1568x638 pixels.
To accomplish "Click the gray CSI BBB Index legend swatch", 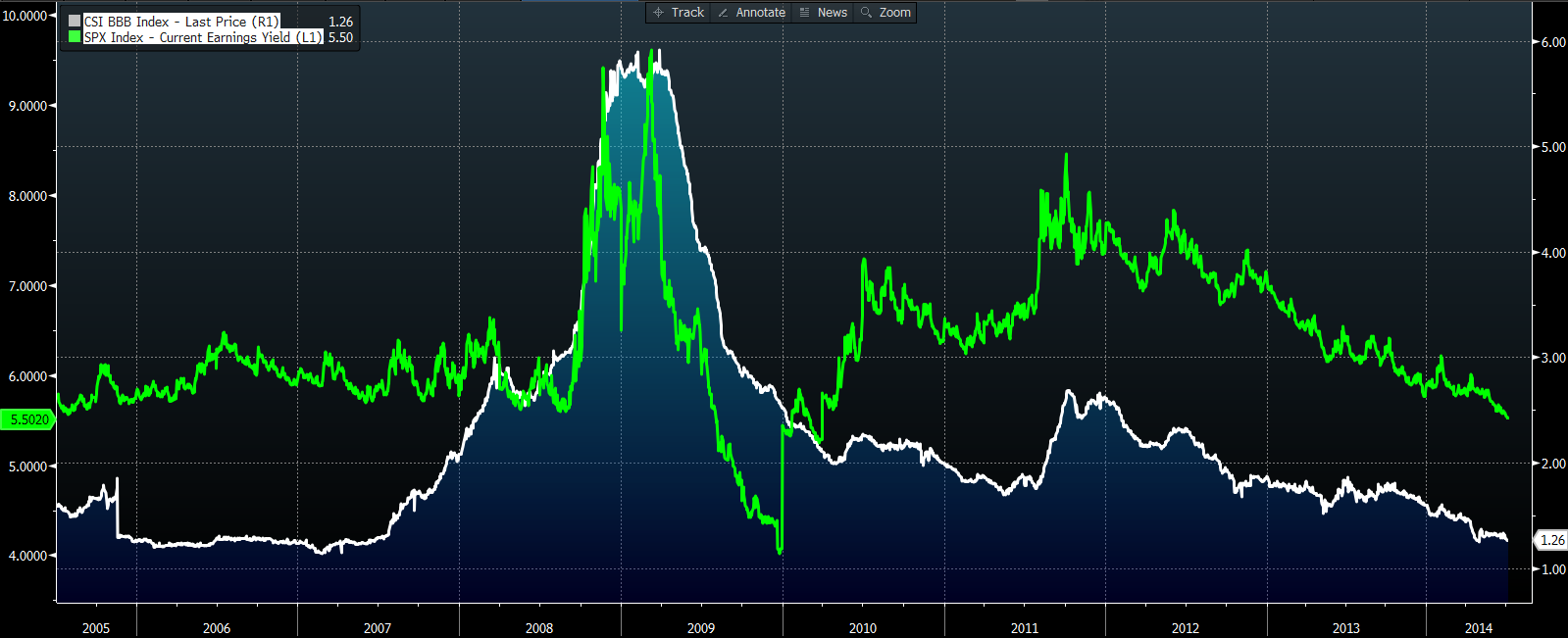I will [x=75, y=22].
